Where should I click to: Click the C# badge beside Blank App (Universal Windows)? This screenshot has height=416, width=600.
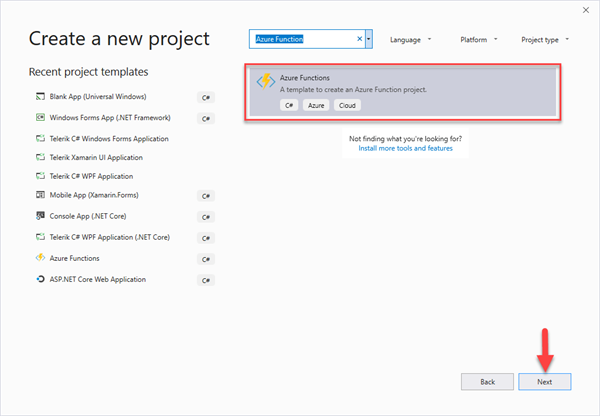[x=206, y=98]
